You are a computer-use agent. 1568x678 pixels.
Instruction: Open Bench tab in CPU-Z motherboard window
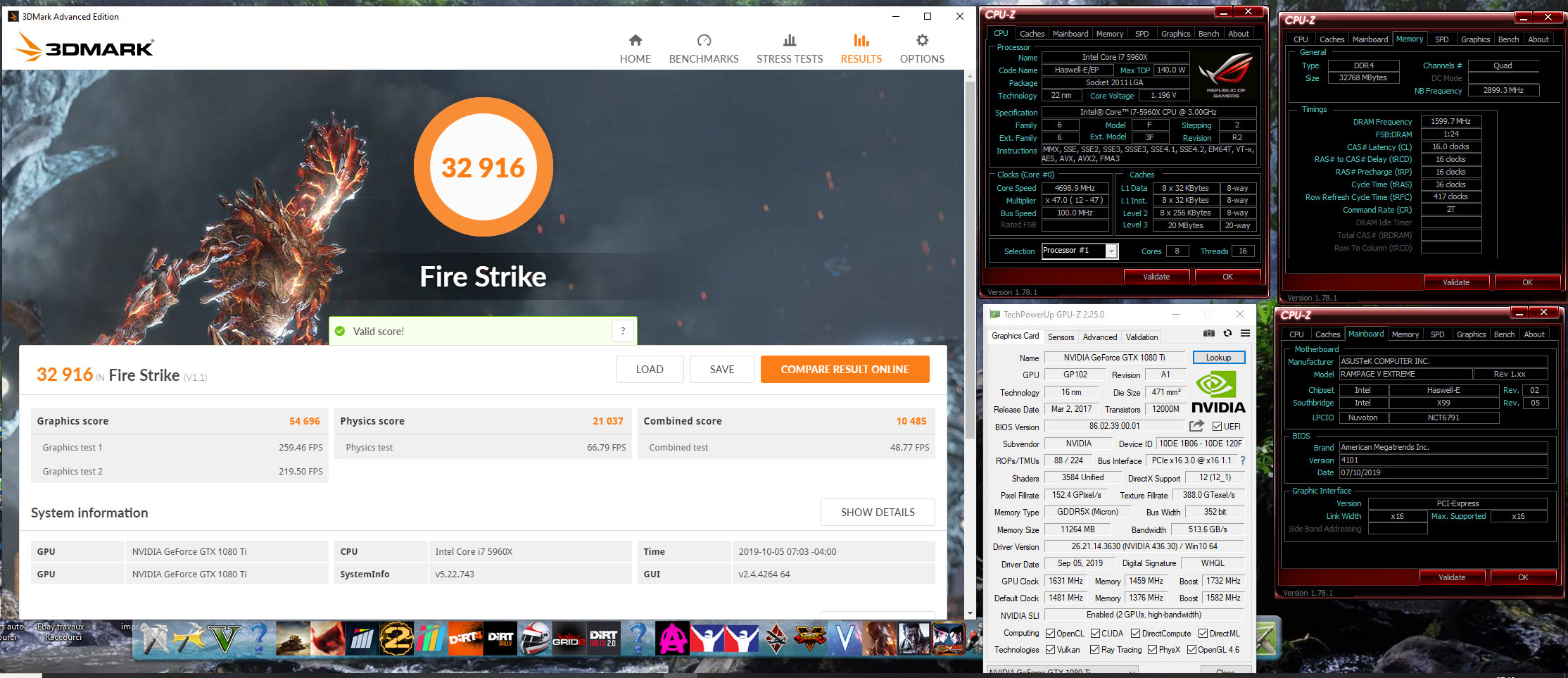pos(1504,334)
